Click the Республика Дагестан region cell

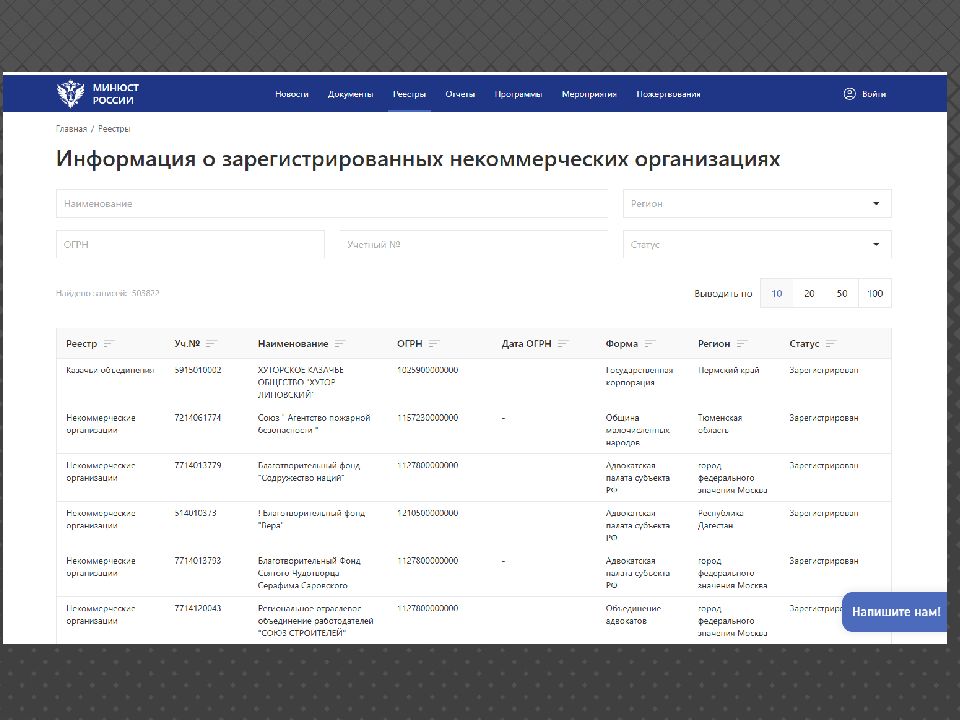click(721, 519)
